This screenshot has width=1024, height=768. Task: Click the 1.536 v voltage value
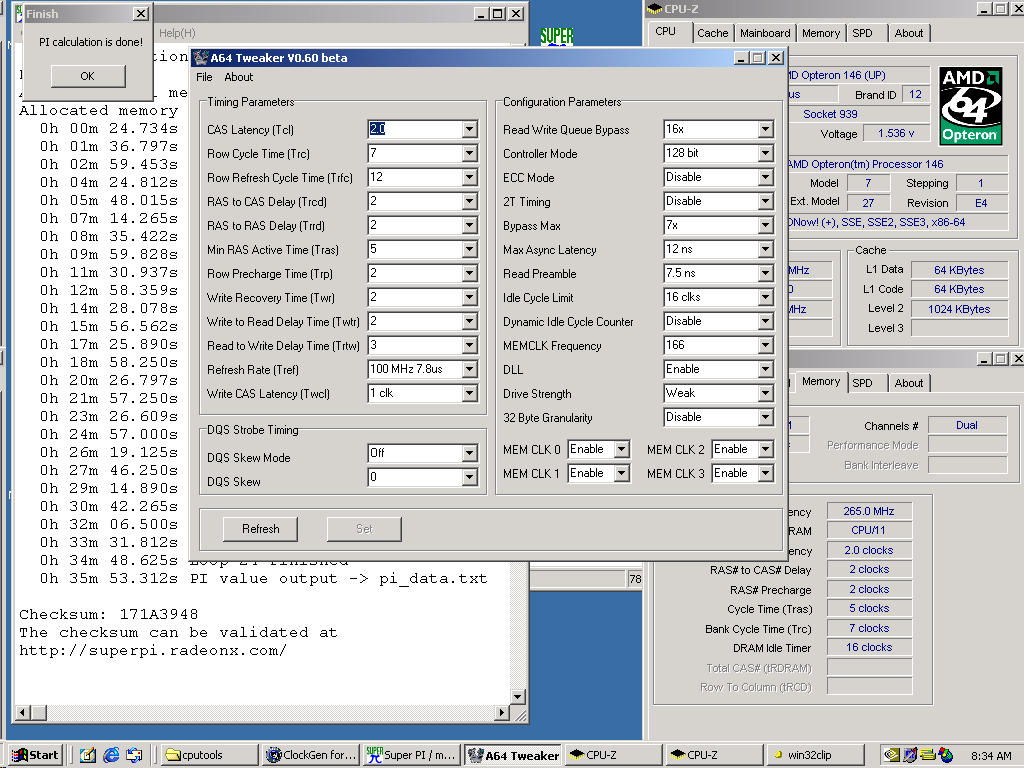point(896,133)
